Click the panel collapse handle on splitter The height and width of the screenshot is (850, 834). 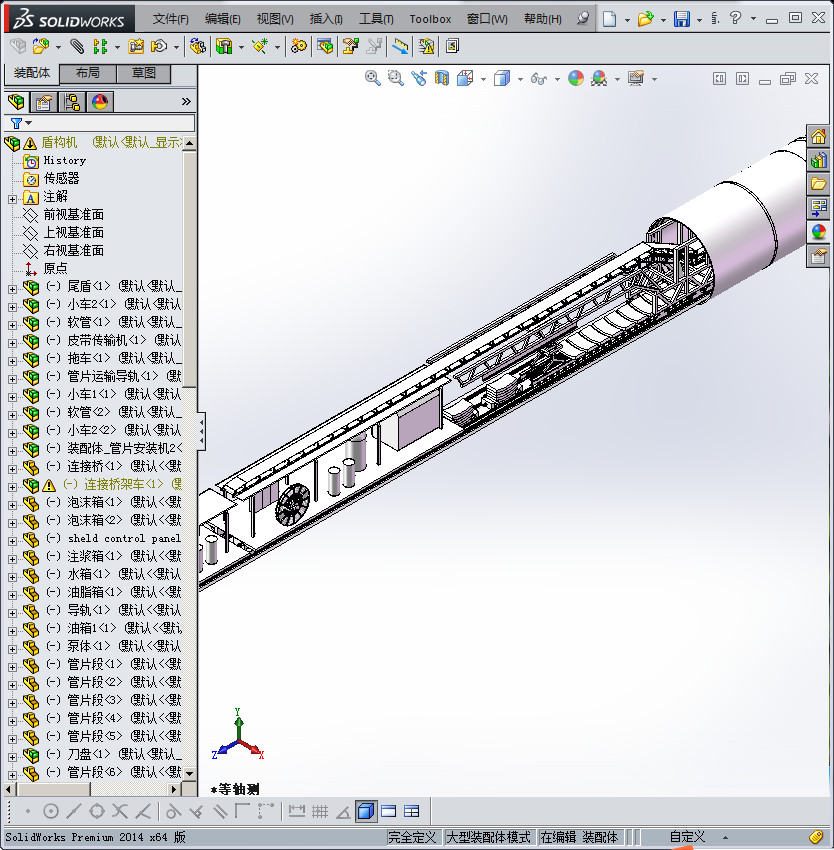[201, 431]
